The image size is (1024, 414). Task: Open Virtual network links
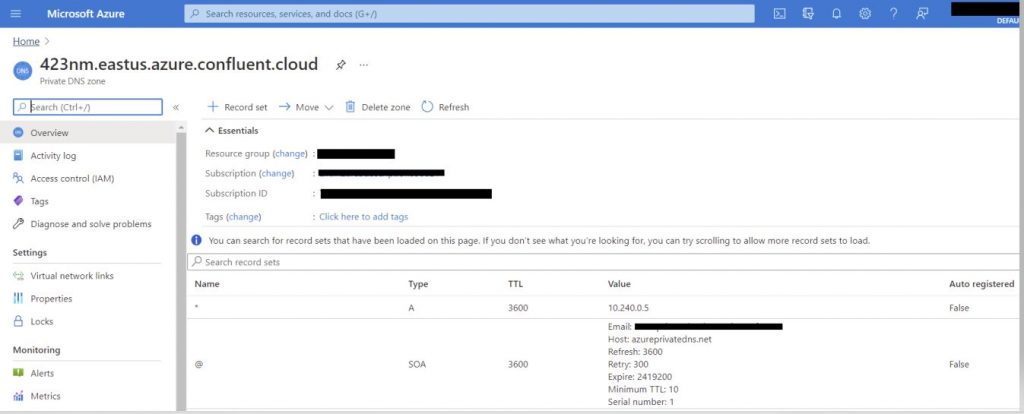[72, 276]
